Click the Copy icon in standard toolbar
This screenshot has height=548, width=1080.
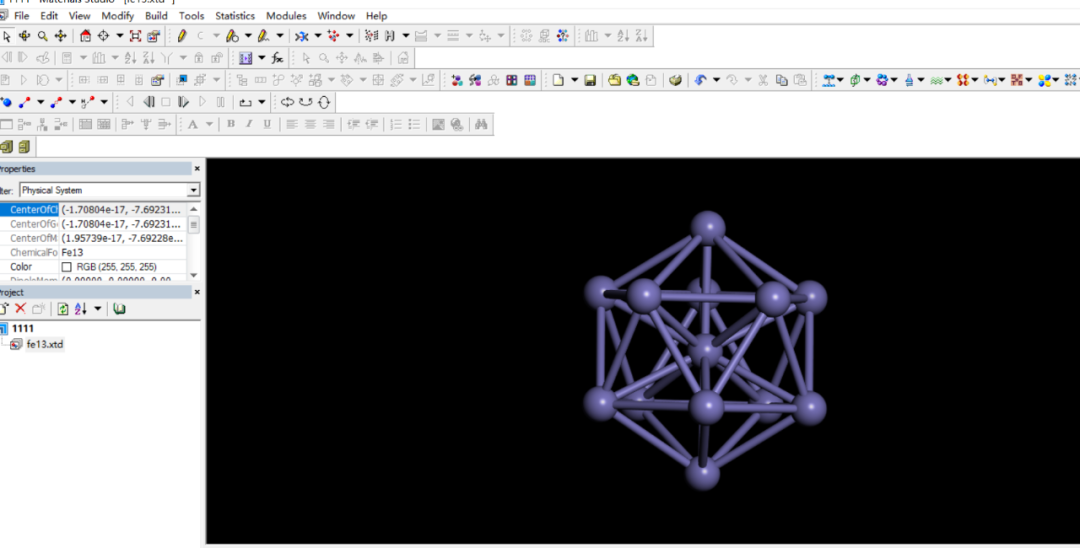click(x=781, y=81)
